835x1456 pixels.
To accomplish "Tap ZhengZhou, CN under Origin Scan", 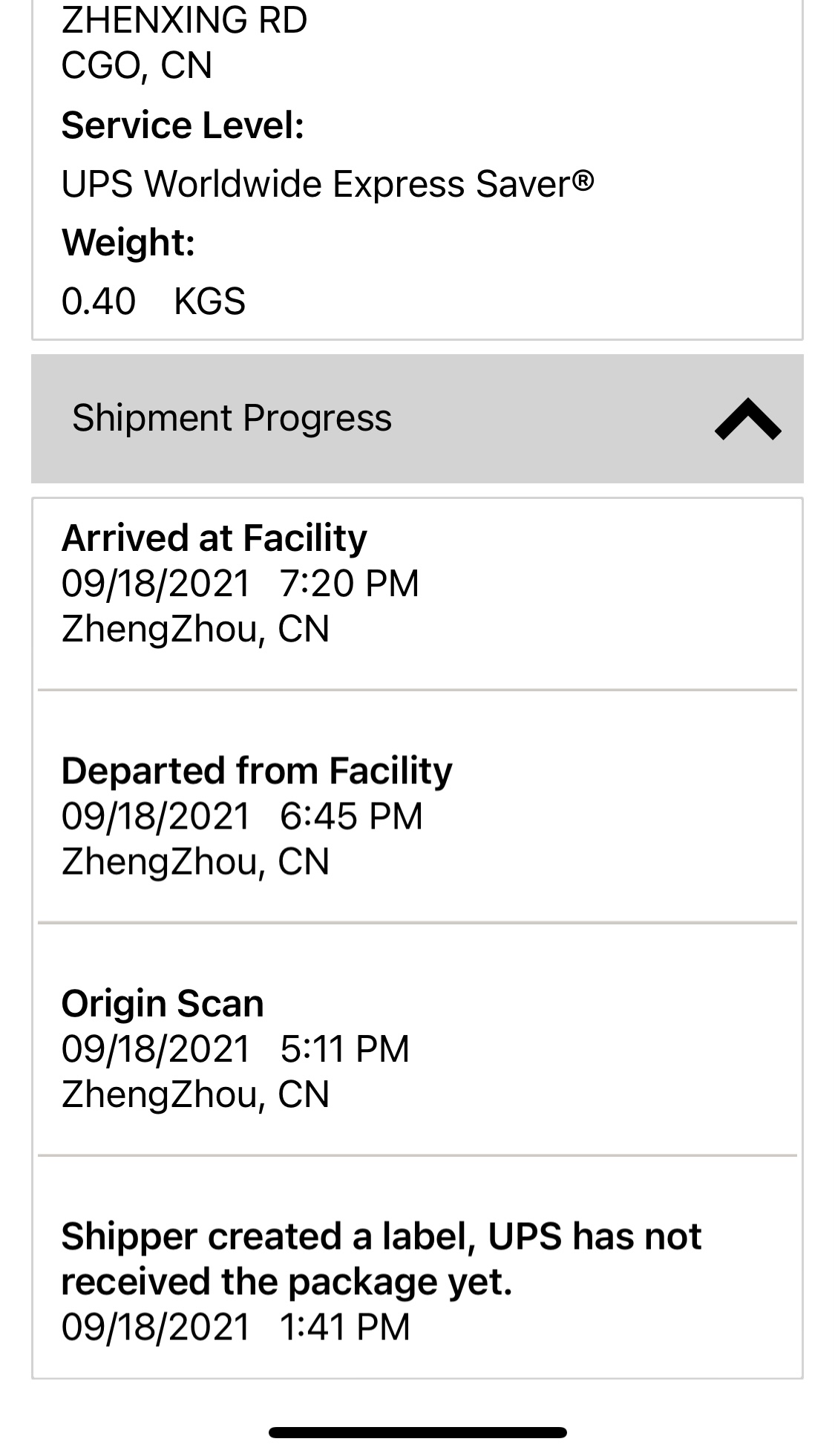I will tap(195, 1094).
